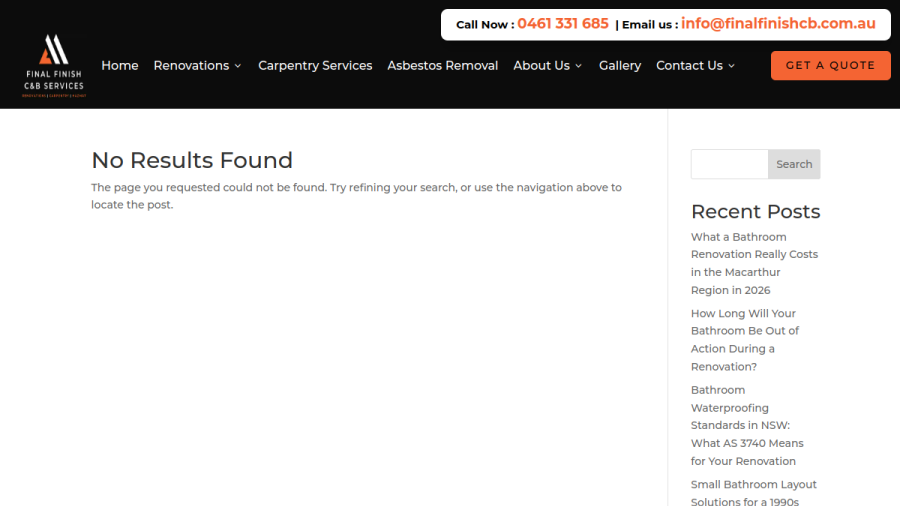900x506 pixels.
Task: Click the sidebar Search button
Action: [x=794, y=164]
